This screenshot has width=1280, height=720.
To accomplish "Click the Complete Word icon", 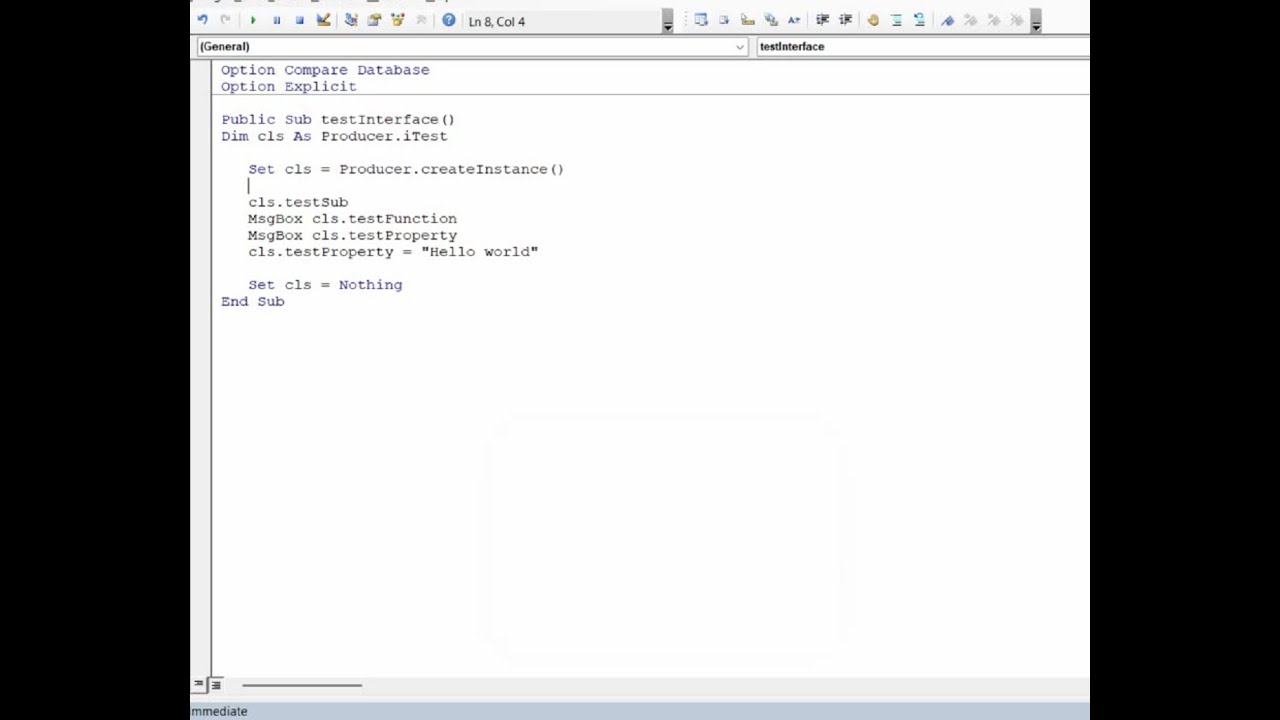I will point(794,20).
